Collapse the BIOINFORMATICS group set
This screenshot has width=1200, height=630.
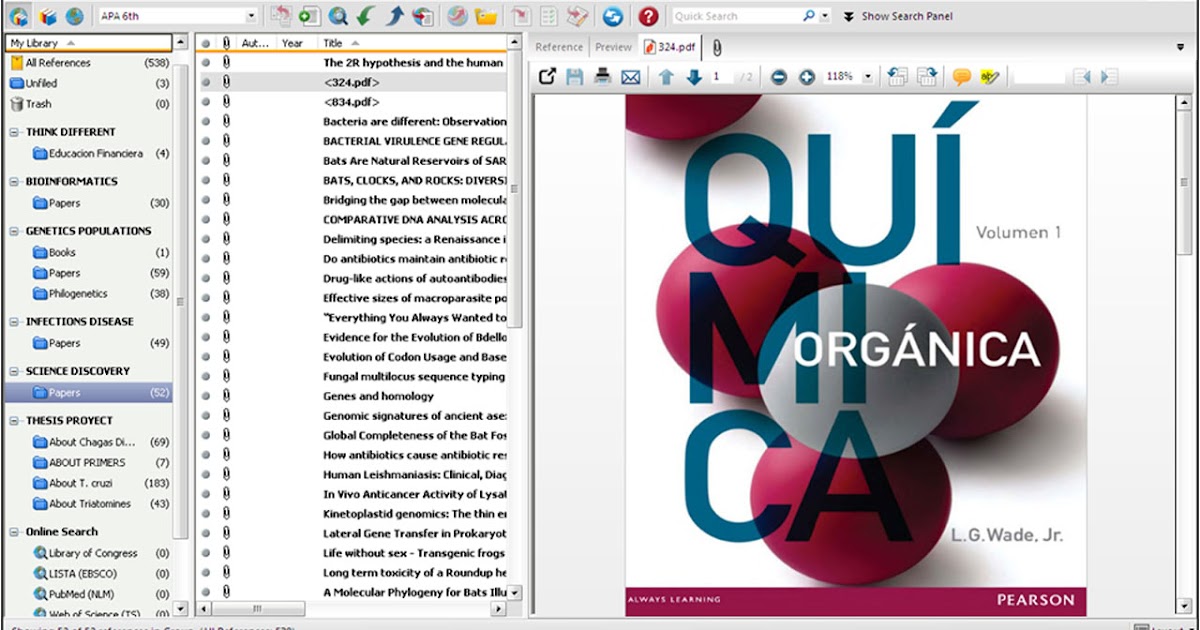pyautogui.click(x=15, y=182)
